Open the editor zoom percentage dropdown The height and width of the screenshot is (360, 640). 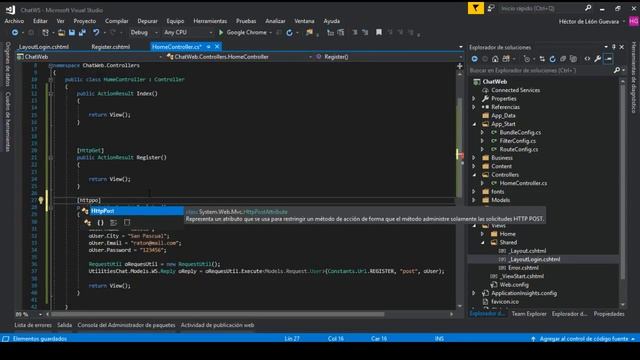[40, 314]
